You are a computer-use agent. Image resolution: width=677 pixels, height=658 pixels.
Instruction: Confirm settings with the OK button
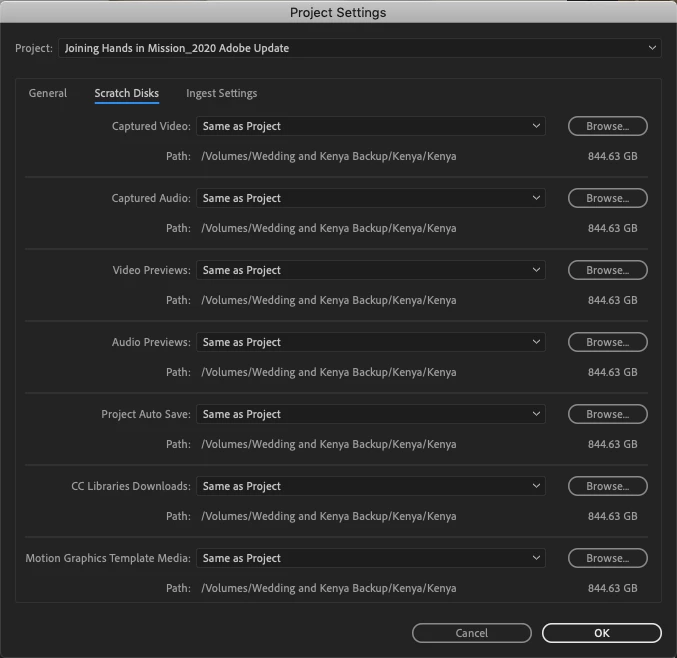(602, 633)
